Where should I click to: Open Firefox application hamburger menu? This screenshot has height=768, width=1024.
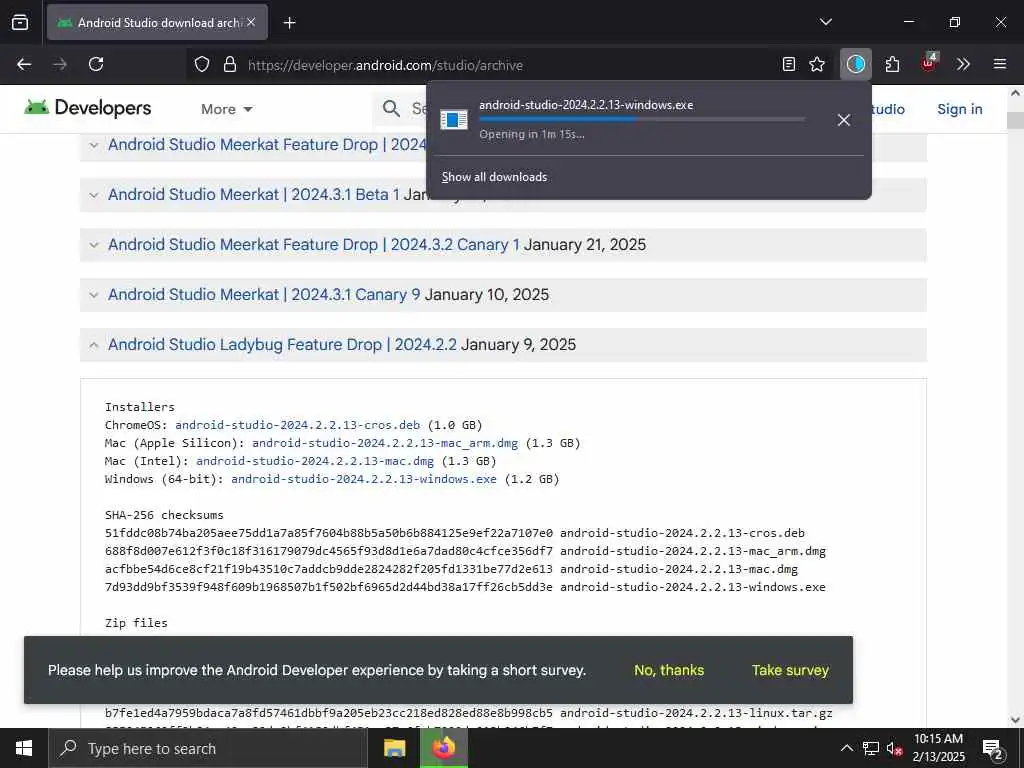(1000, 64)
